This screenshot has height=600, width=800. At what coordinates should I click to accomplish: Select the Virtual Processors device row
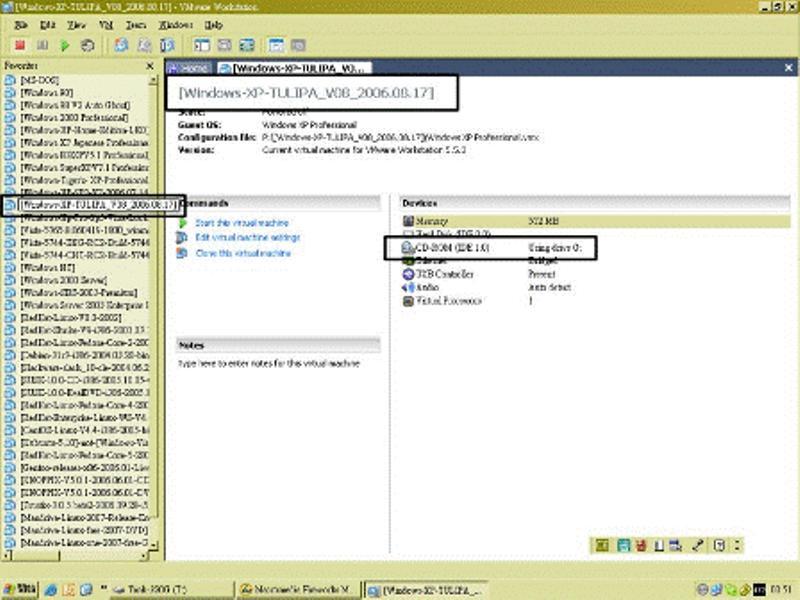click(x=595, y=301)
